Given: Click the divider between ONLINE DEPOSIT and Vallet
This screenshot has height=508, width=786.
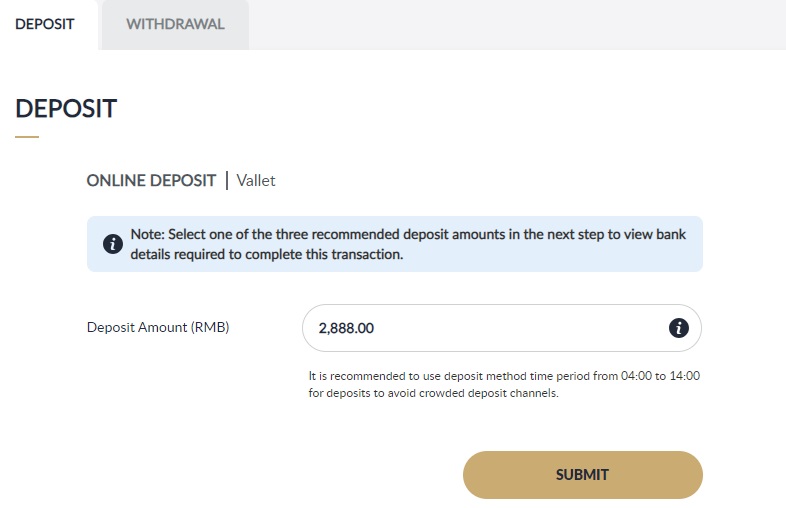Looking at the screenshot, I should click(227, 181).
